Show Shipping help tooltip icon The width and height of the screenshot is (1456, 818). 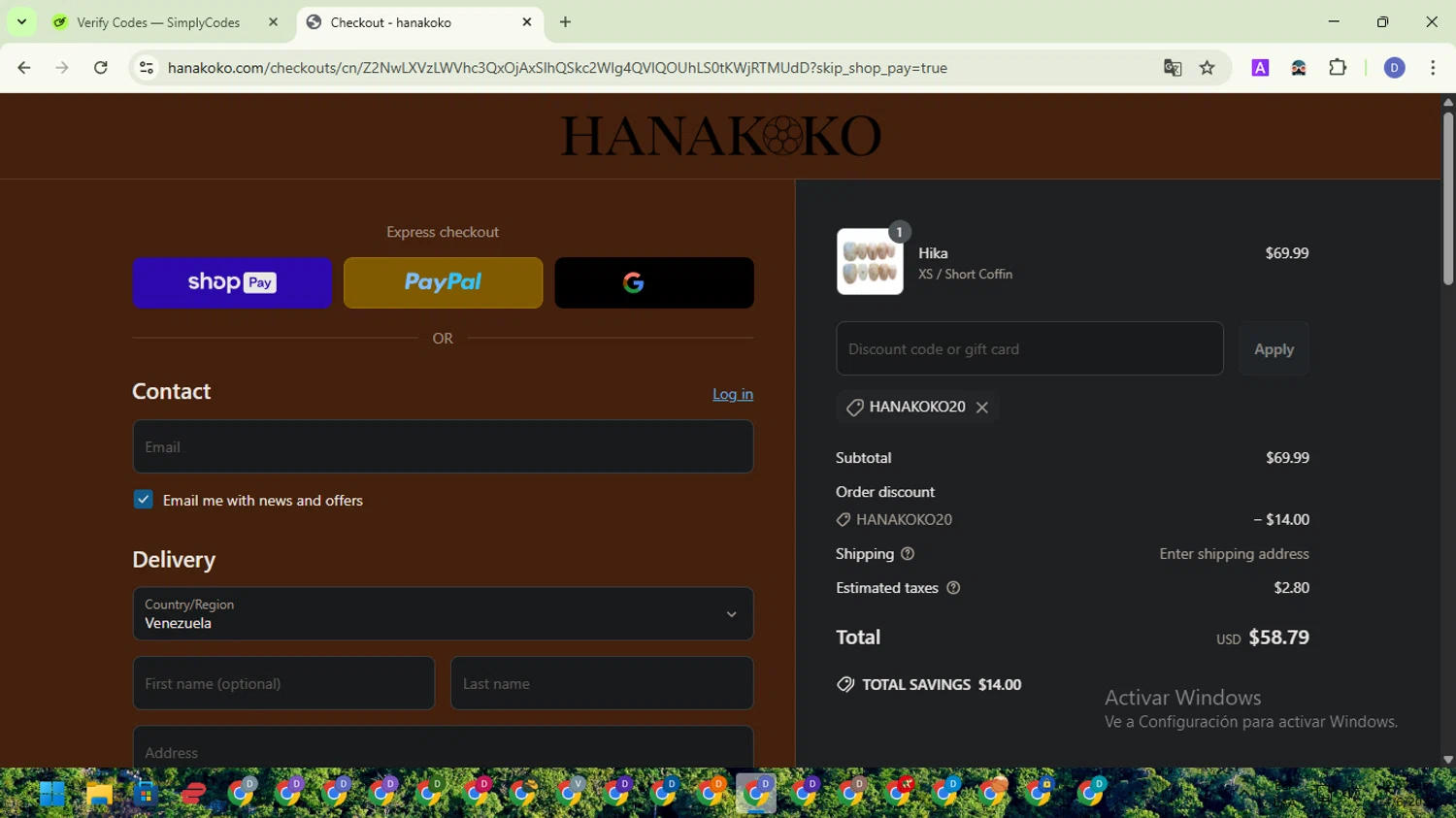click(x=908, y=554)
